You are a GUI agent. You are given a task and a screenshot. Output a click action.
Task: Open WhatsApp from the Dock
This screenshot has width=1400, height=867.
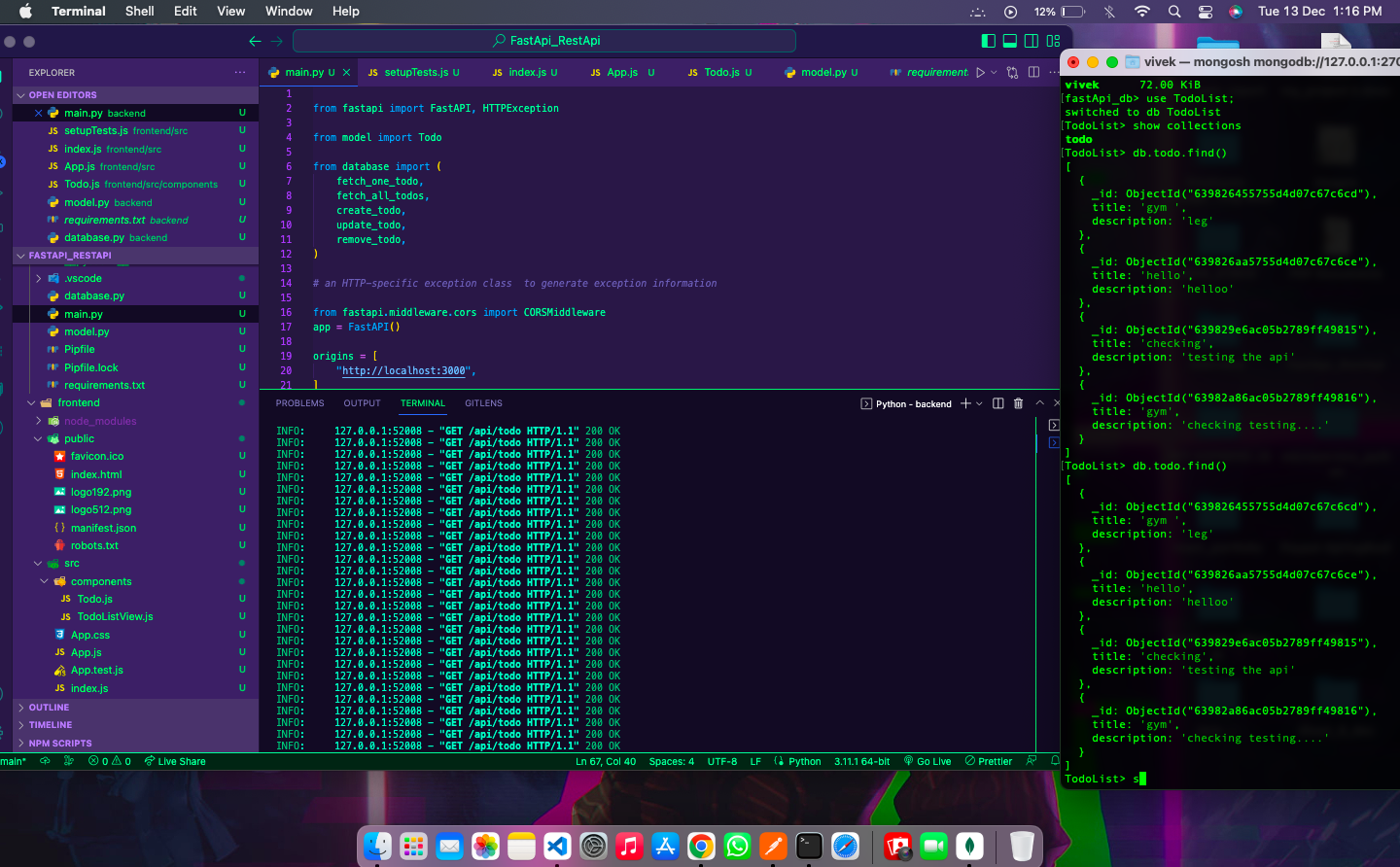coord(737,846)
